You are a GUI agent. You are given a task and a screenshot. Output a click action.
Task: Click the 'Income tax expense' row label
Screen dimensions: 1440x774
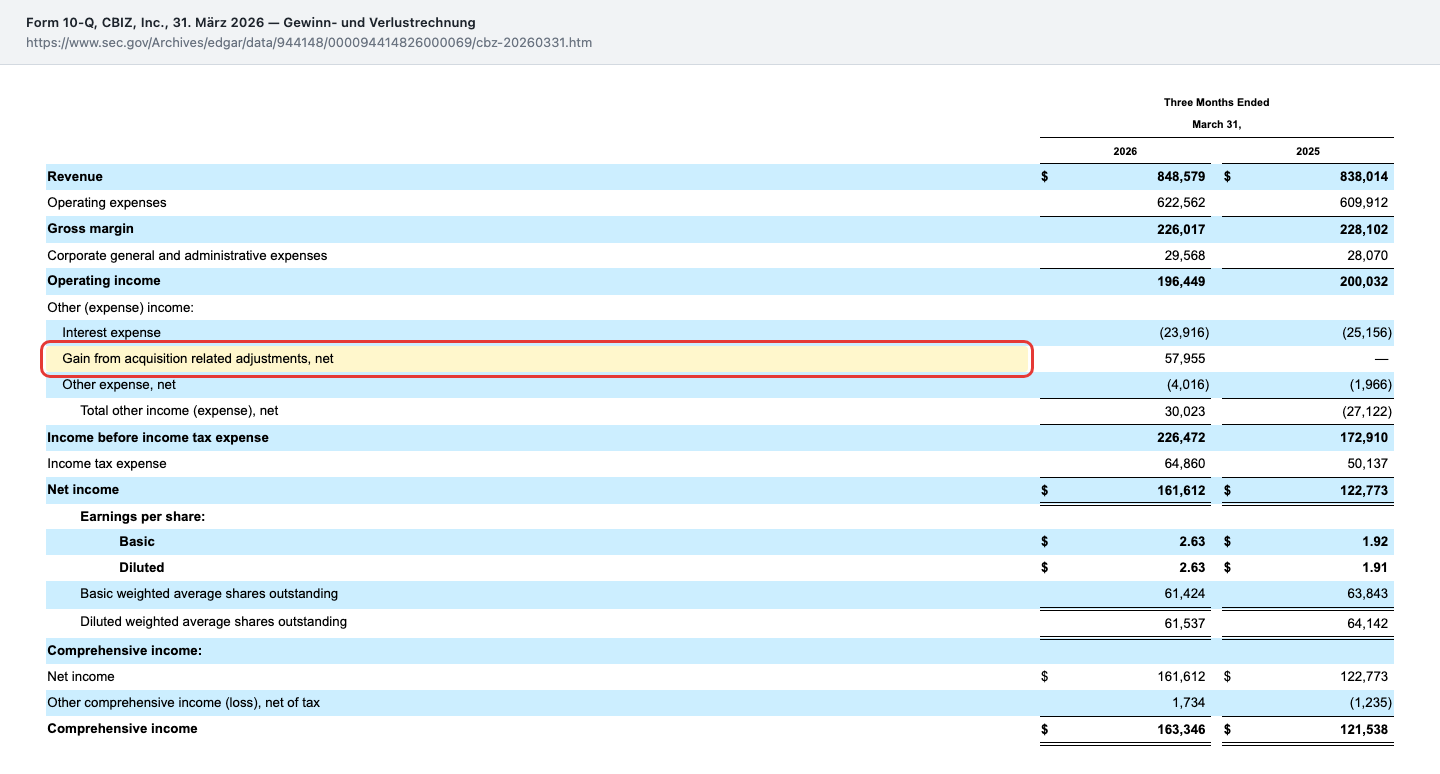coord(107,464)
